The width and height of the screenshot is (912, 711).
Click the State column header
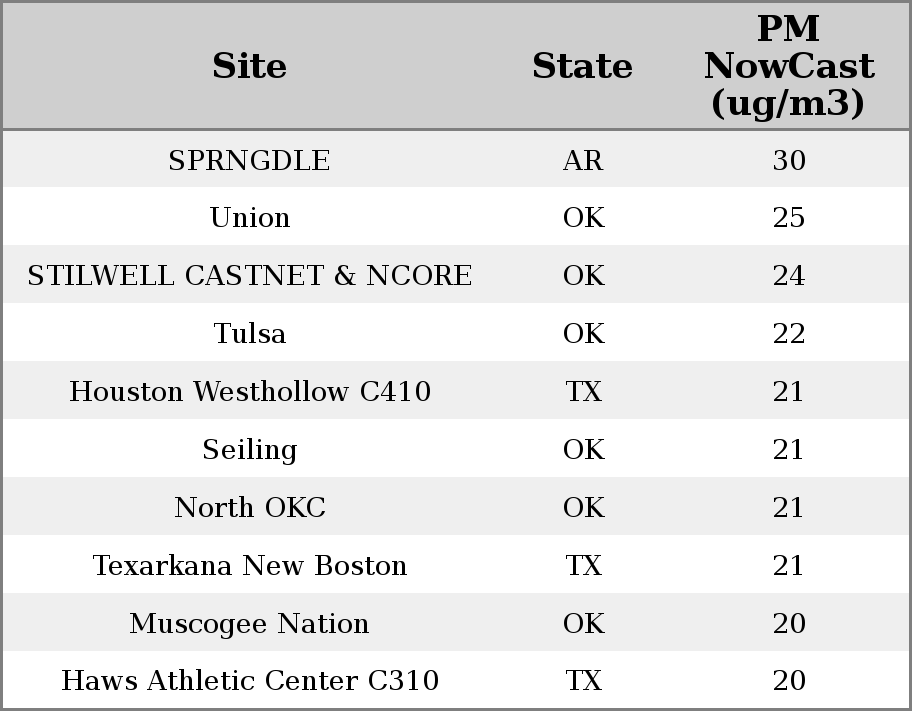click(582, 66)
